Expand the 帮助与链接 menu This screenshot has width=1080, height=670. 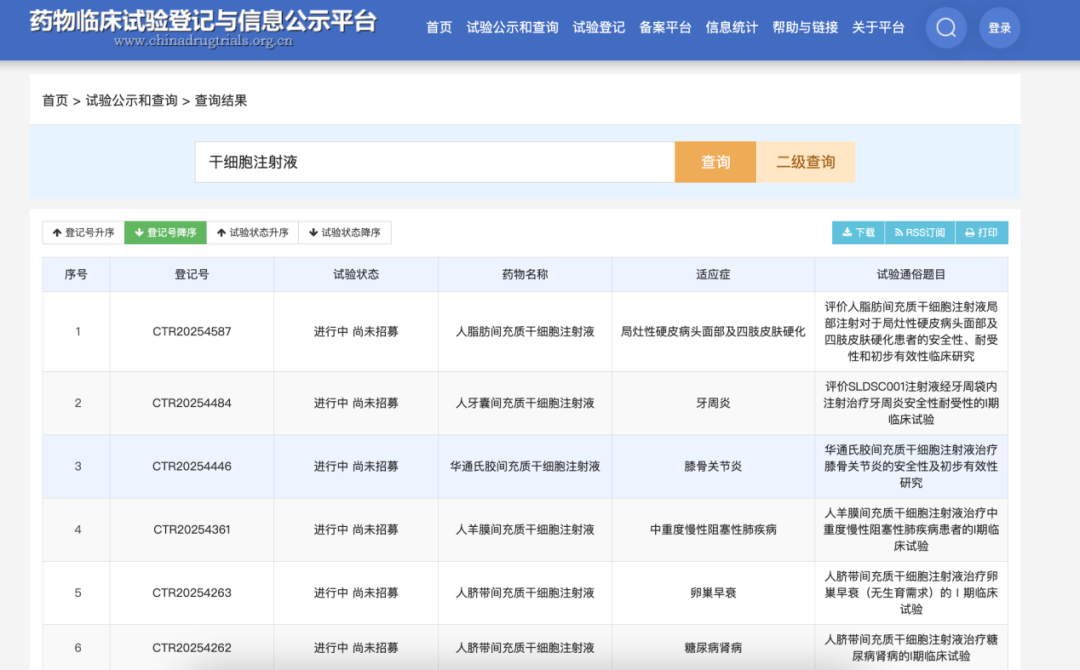click(804, 28)
